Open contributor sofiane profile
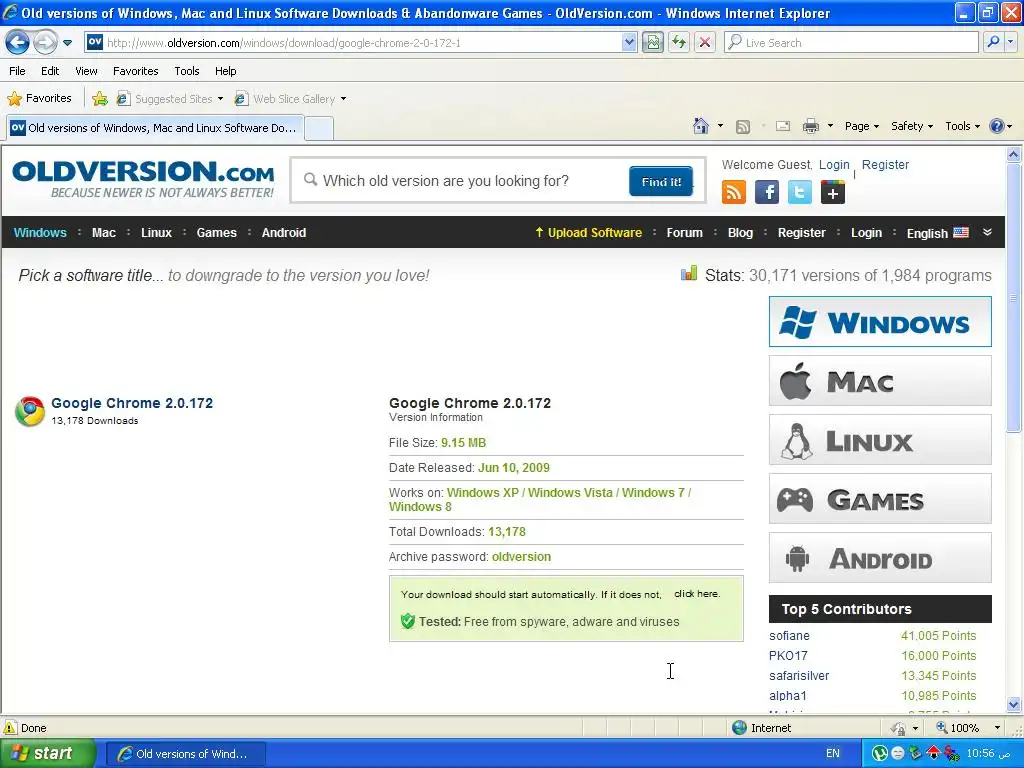Viewport: 1024px width, 768px height. [789, 635]
